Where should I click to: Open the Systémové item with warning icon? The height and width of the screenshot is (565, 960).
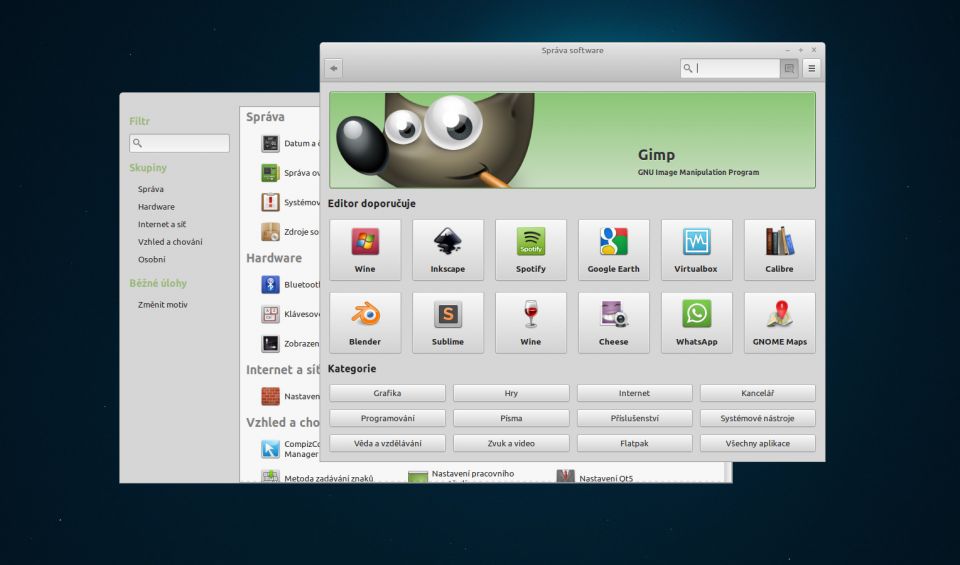[270, 202]
